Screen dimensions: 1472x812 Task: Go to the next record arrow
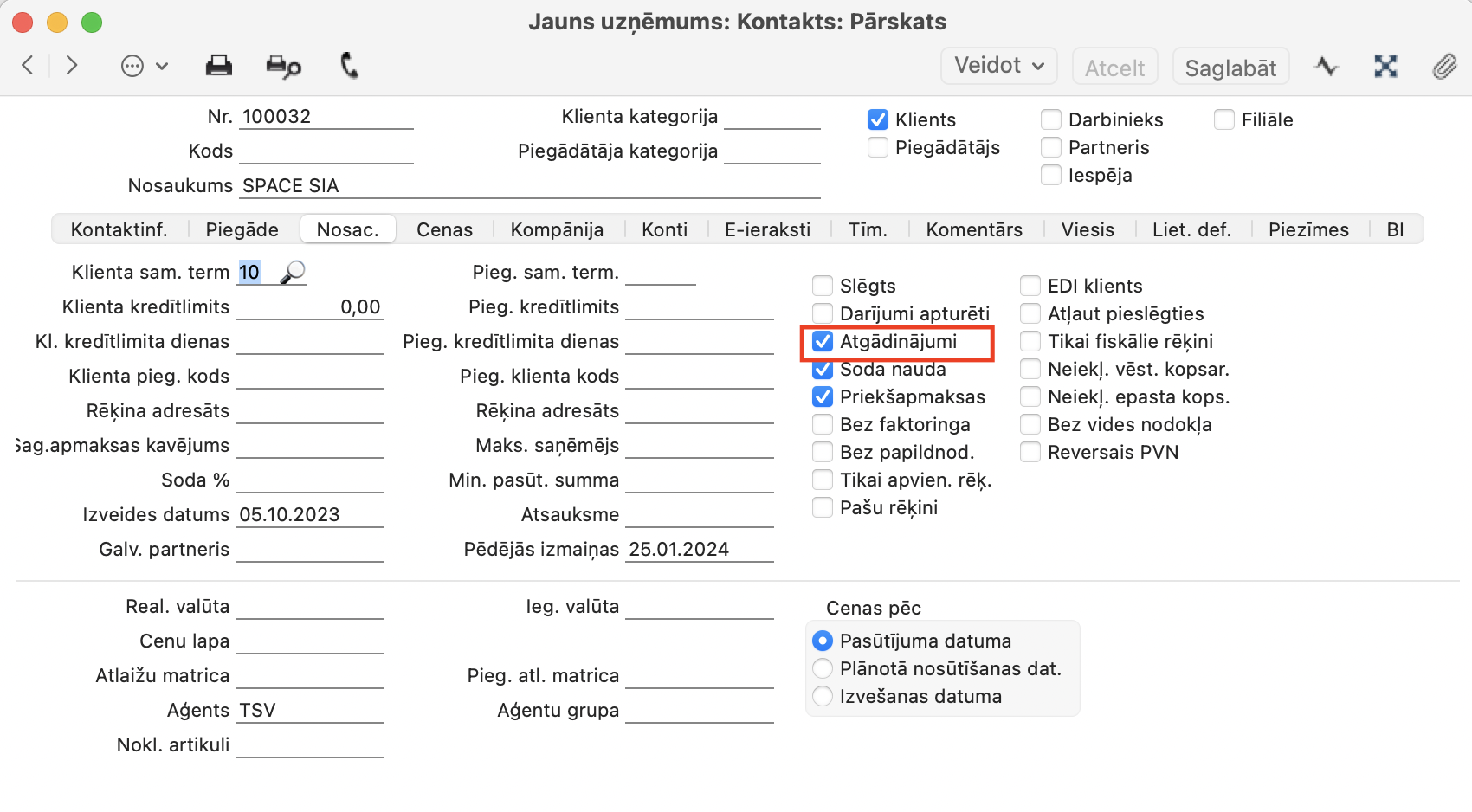[72, 66]
